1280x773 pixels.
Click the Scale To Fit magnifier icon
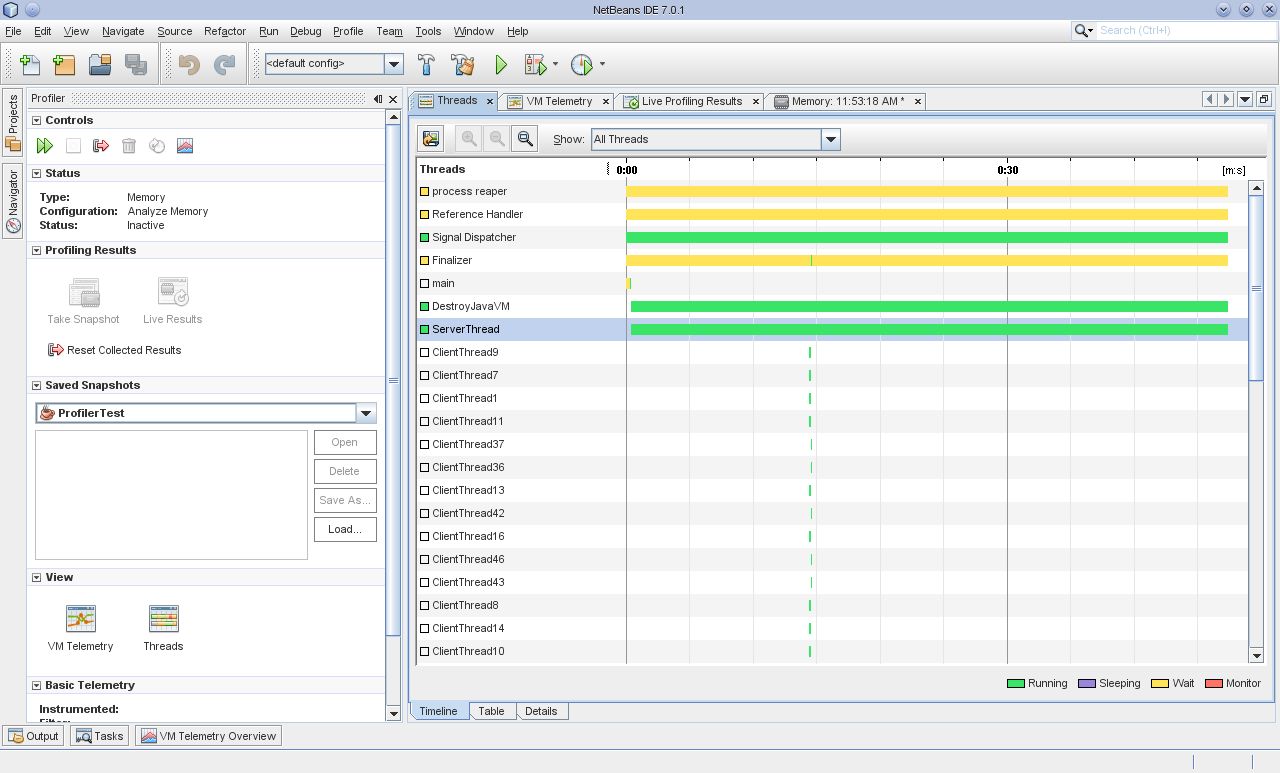525,139
